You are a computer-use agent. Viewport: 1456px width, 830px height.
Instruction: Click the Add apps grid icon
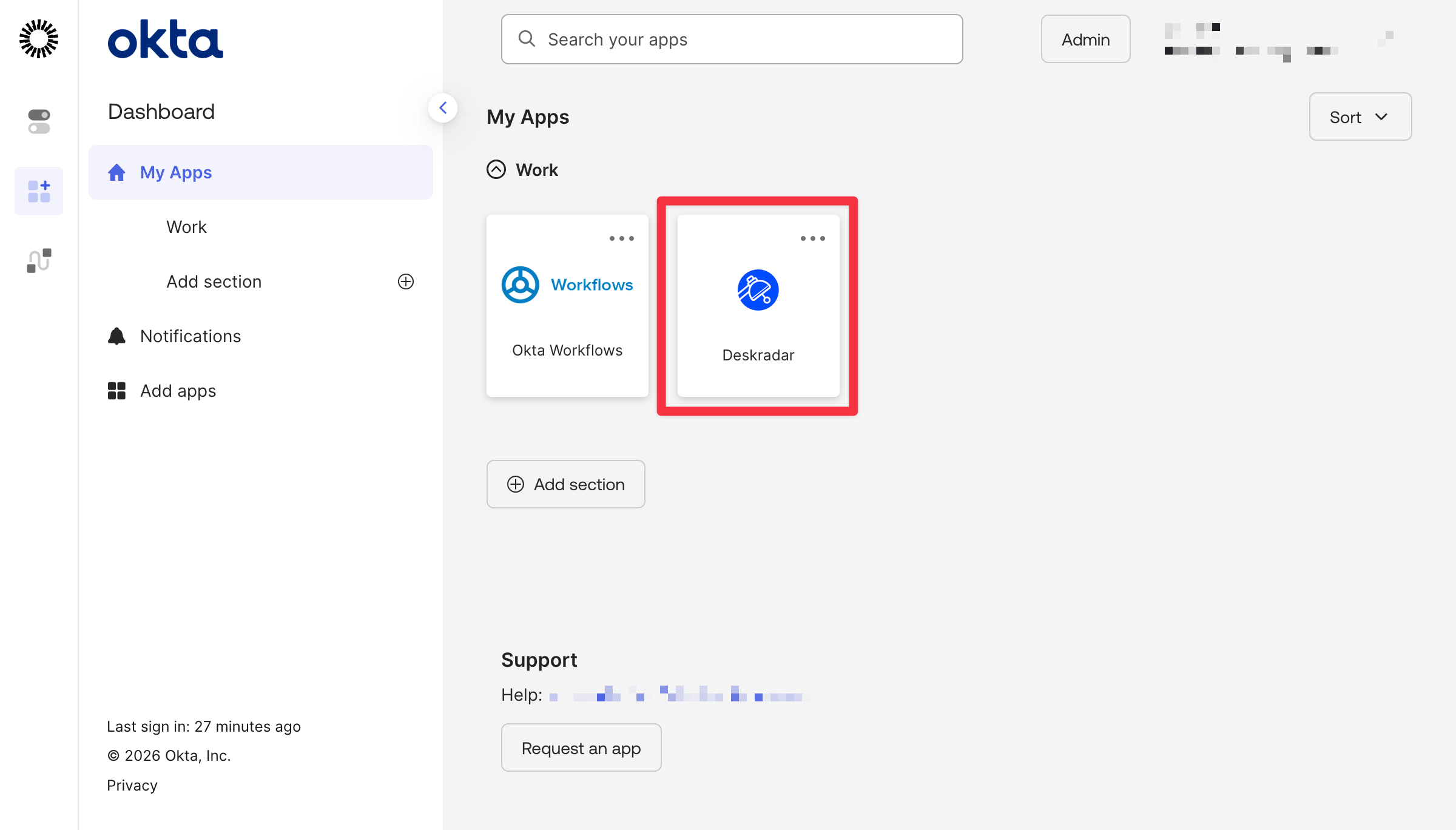point(116,391)
